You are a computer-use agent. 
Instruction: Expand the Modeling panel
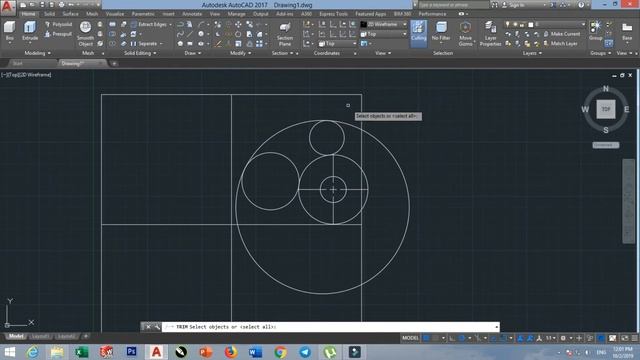point(38,53)
